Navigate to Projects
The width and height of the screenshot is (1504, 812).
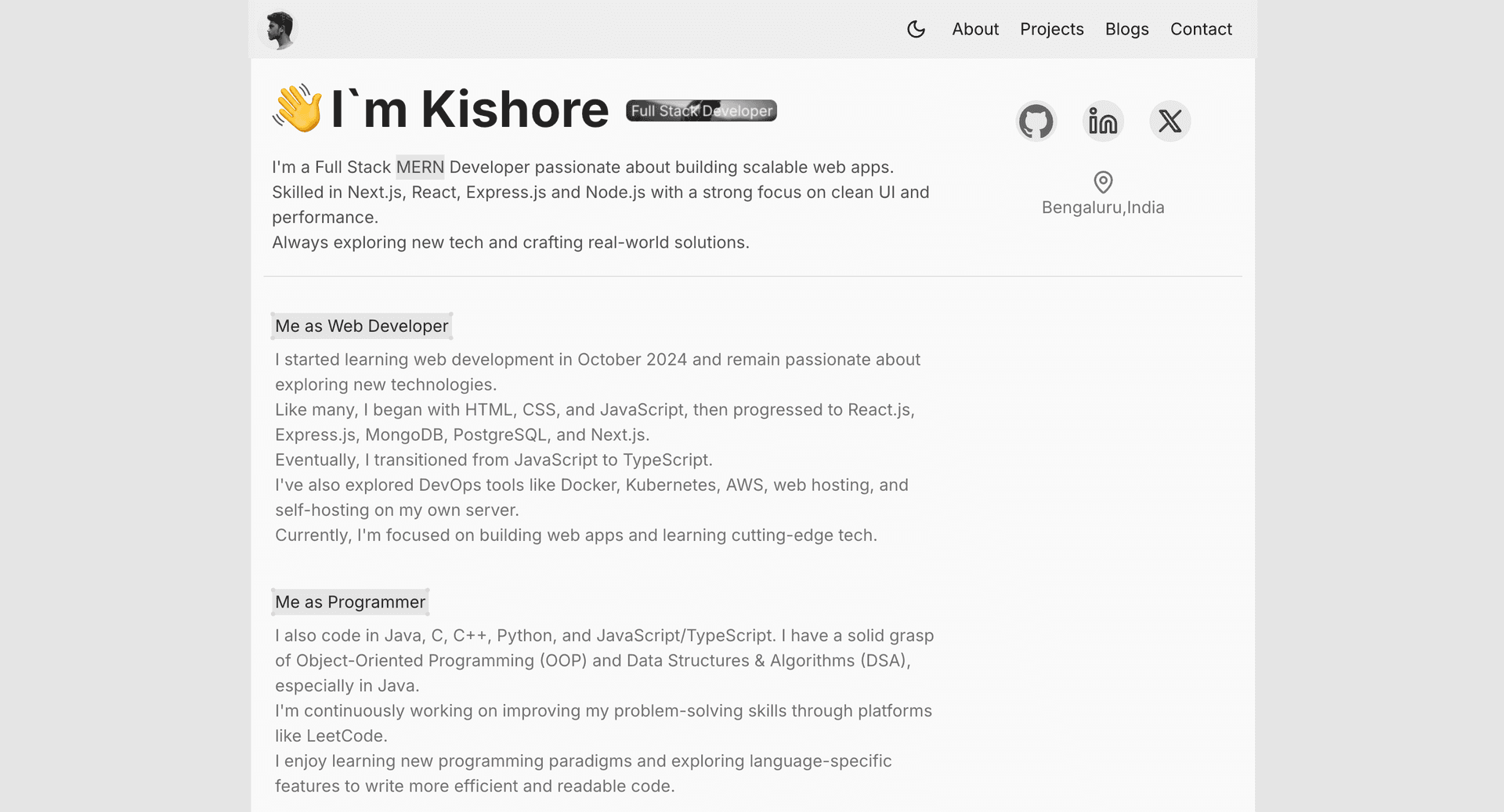tap(1051, 29)
